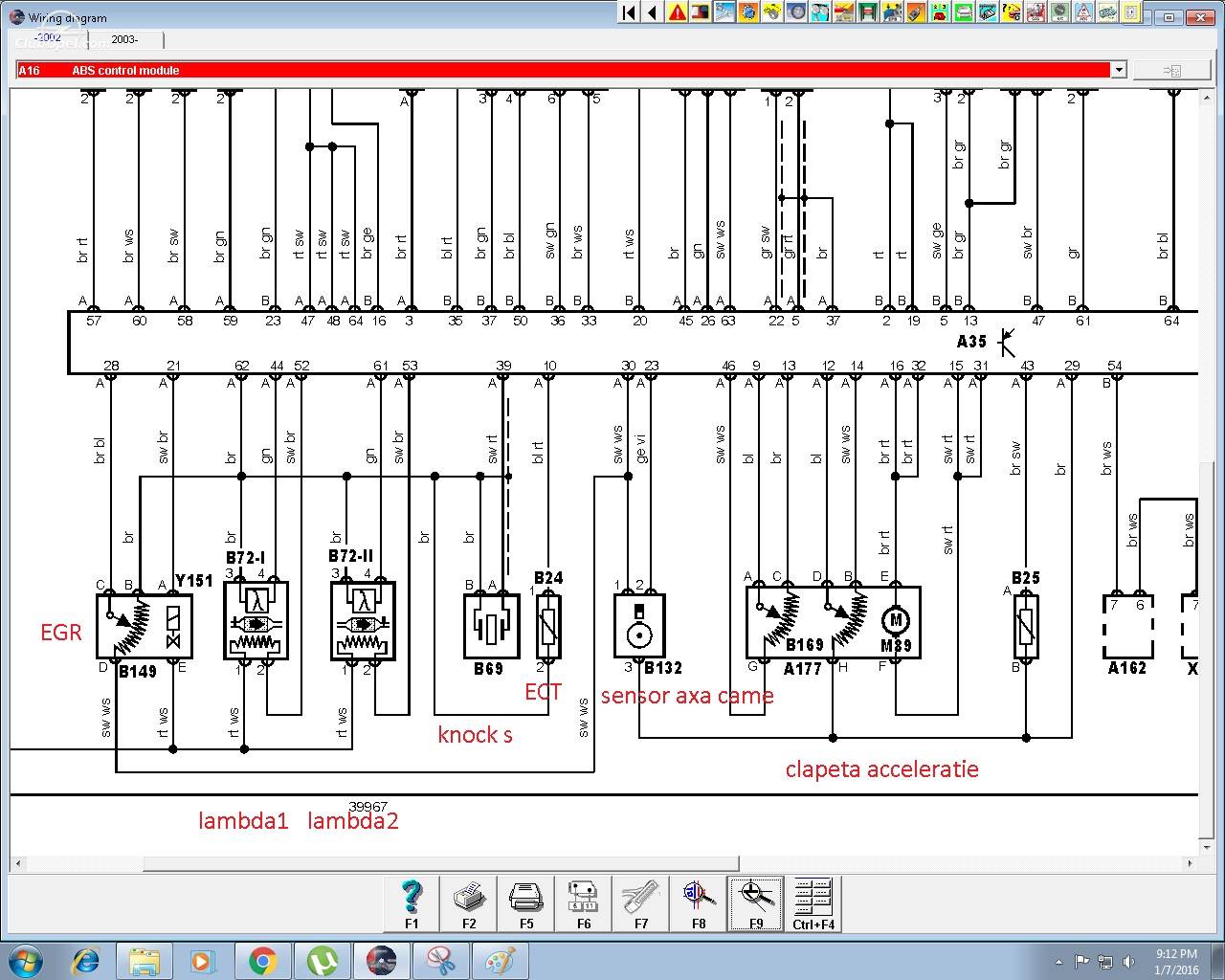Open the question mark red car toolbar icon
This screenshot has height=980, width=1225.
click(x=1012, y=12)
